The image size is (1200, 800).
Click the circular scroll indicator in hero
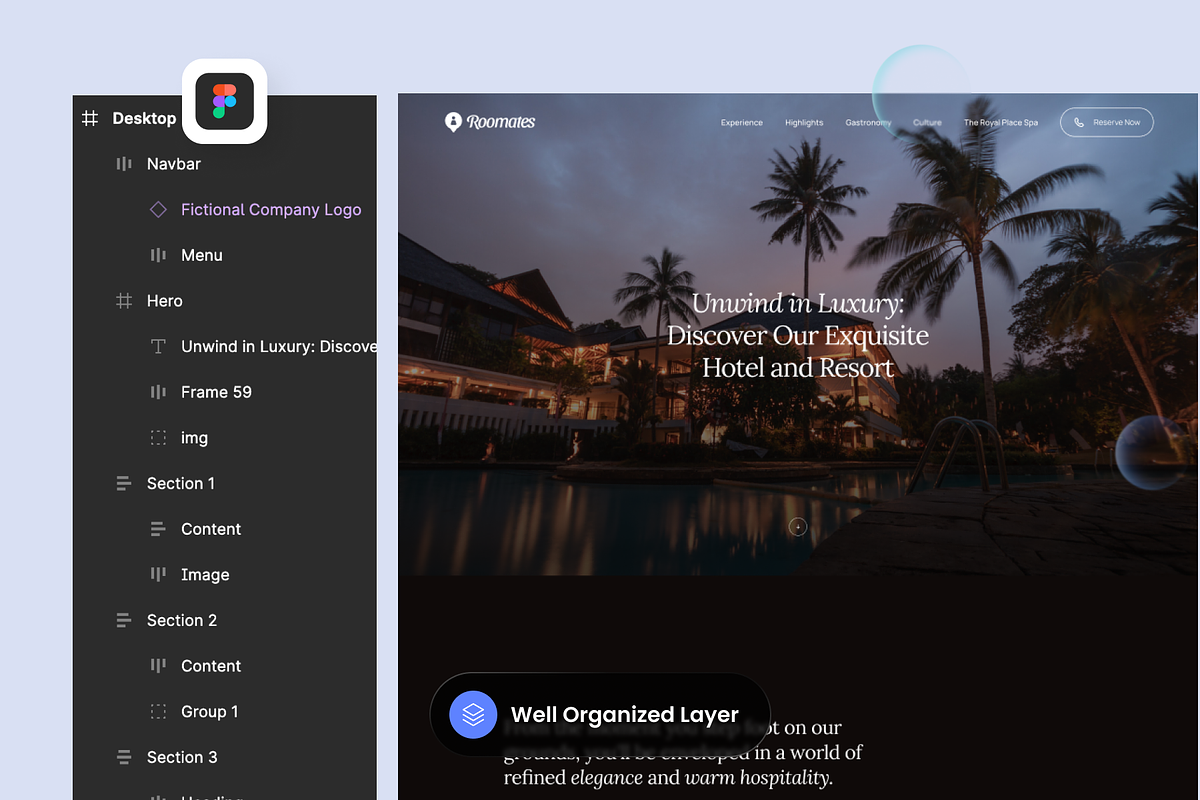[x=797, y=527]
